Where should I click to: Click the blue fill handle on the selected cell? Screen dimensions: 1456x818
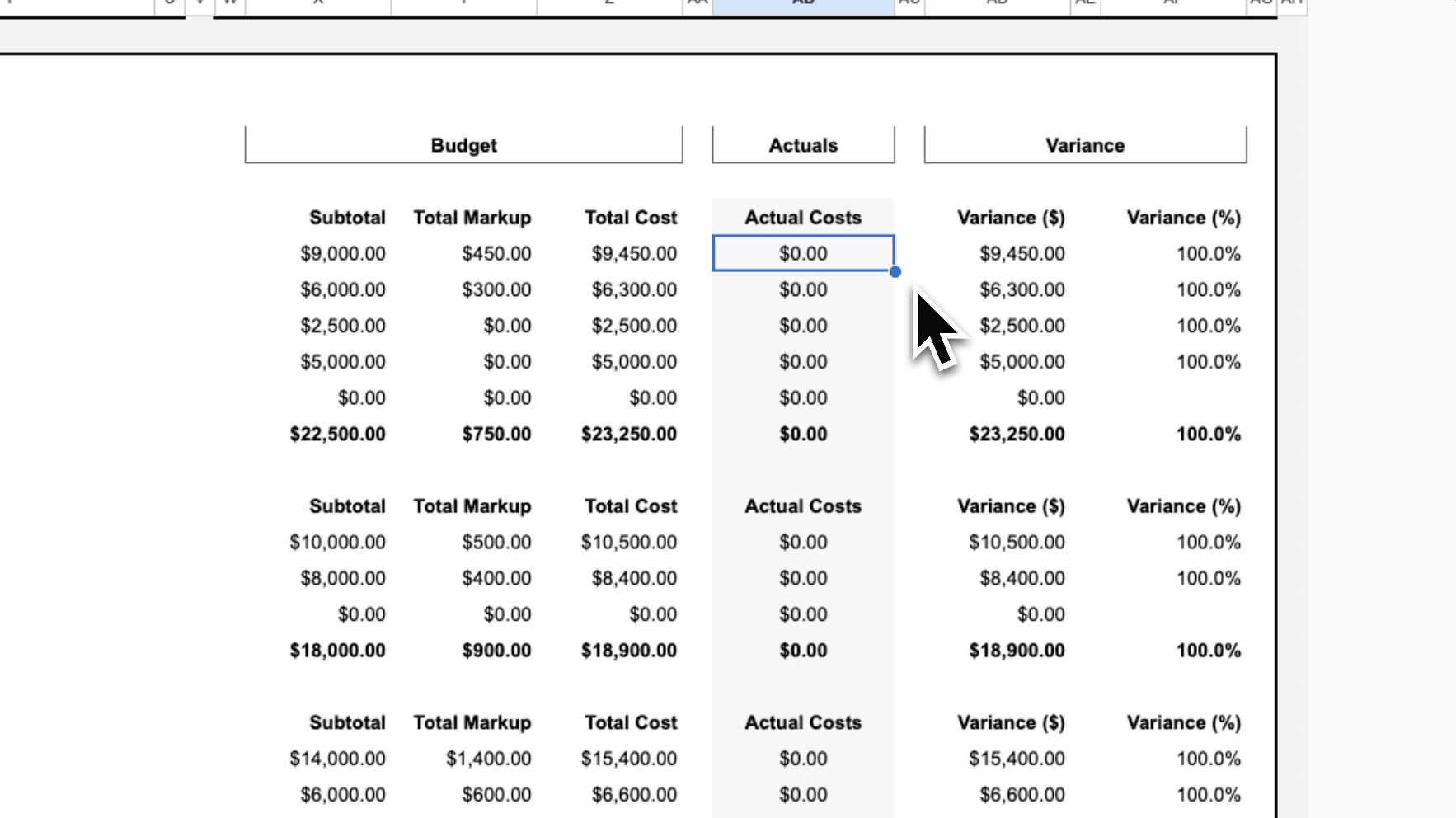[895, 271]
